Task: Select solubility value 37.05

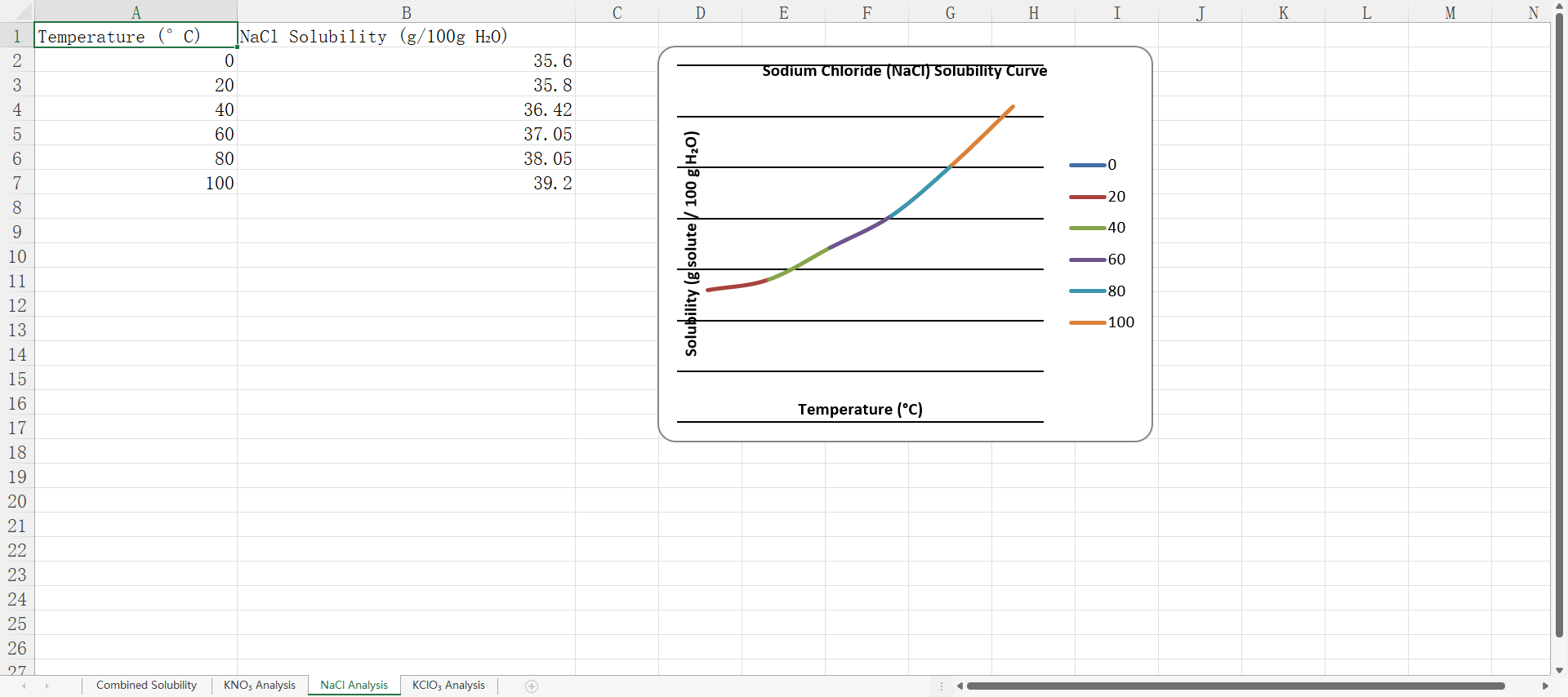Action: [x=406, y=134]
